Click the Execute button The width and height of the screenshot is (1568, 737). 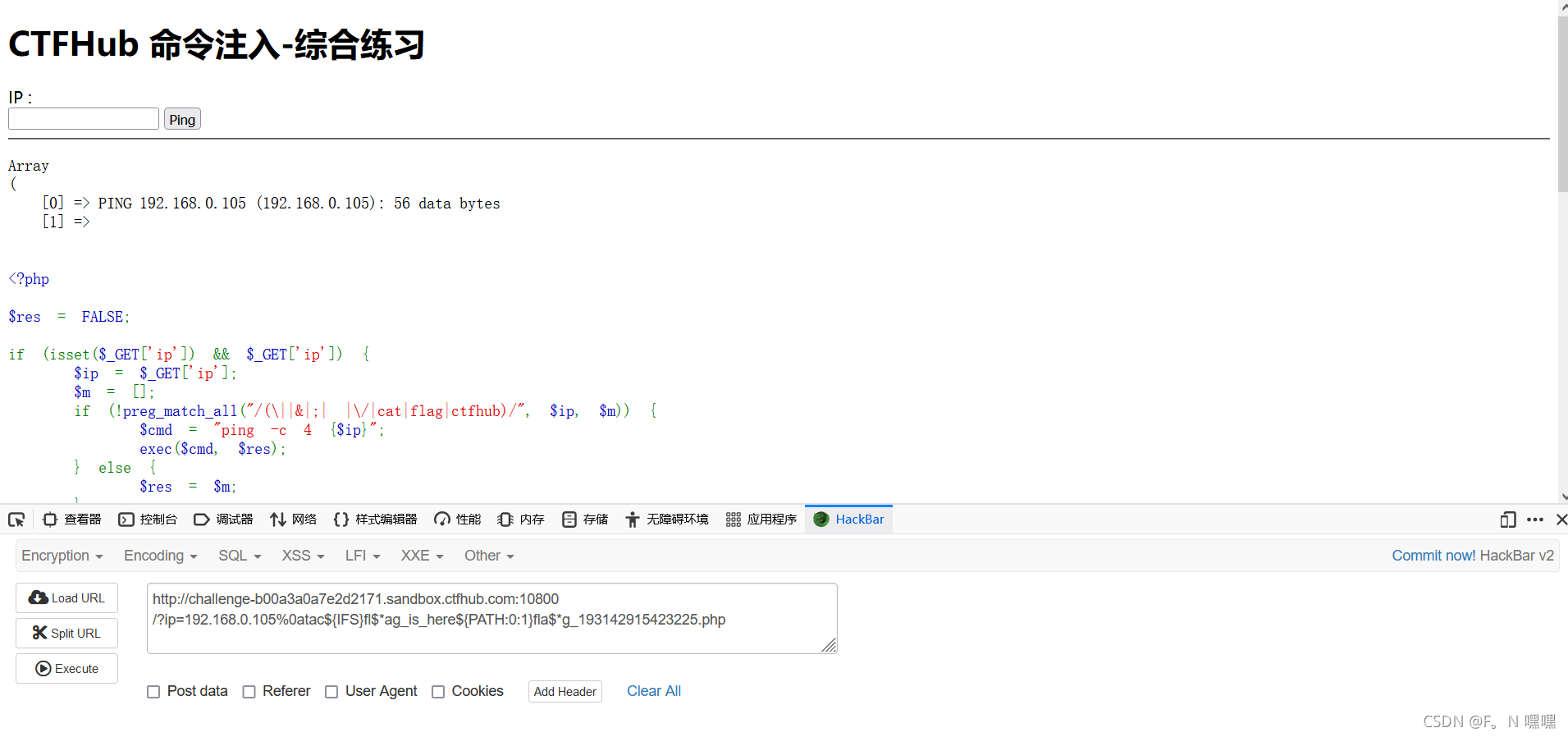[x=66, y=669]
